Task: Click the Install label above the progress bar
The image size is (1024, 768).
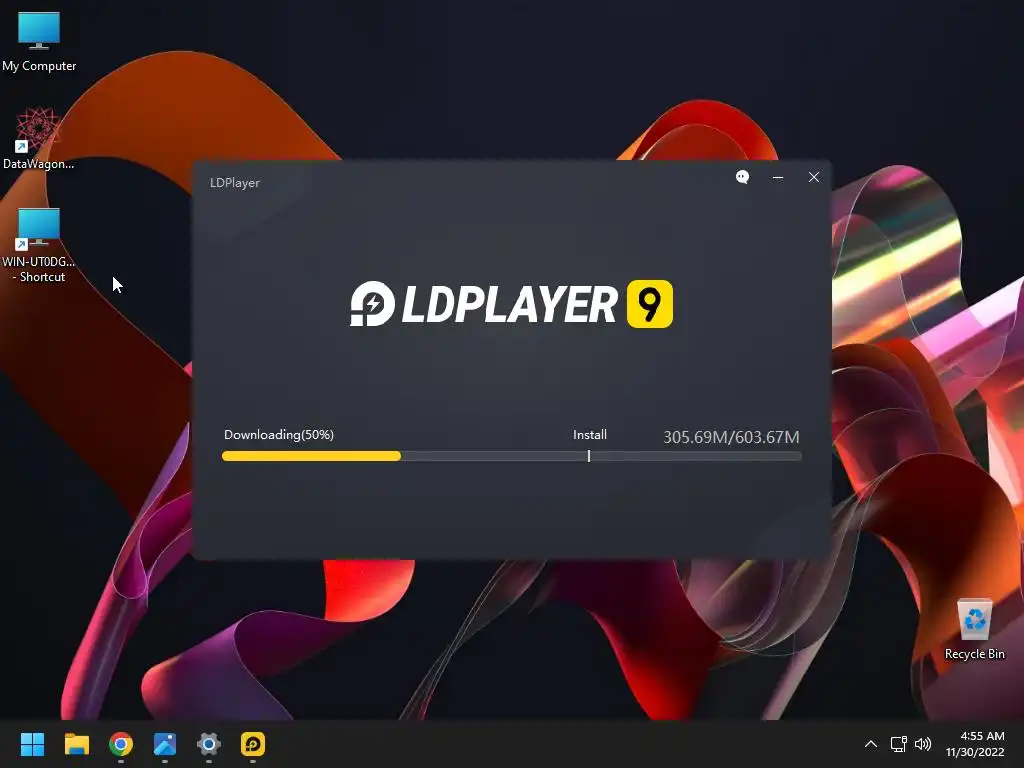Action: [590, 435]
